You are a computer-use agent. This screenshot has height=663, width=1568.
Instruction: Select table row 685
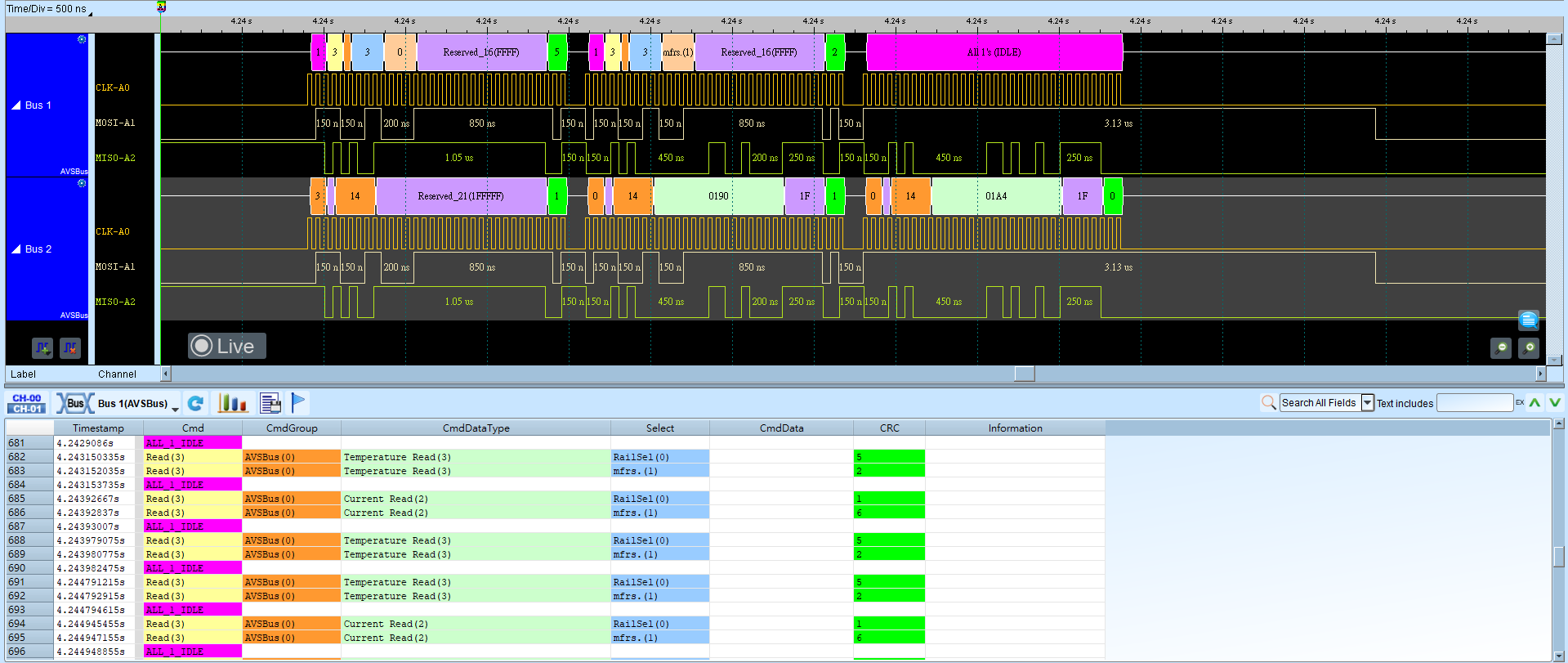tap(555, 499)
